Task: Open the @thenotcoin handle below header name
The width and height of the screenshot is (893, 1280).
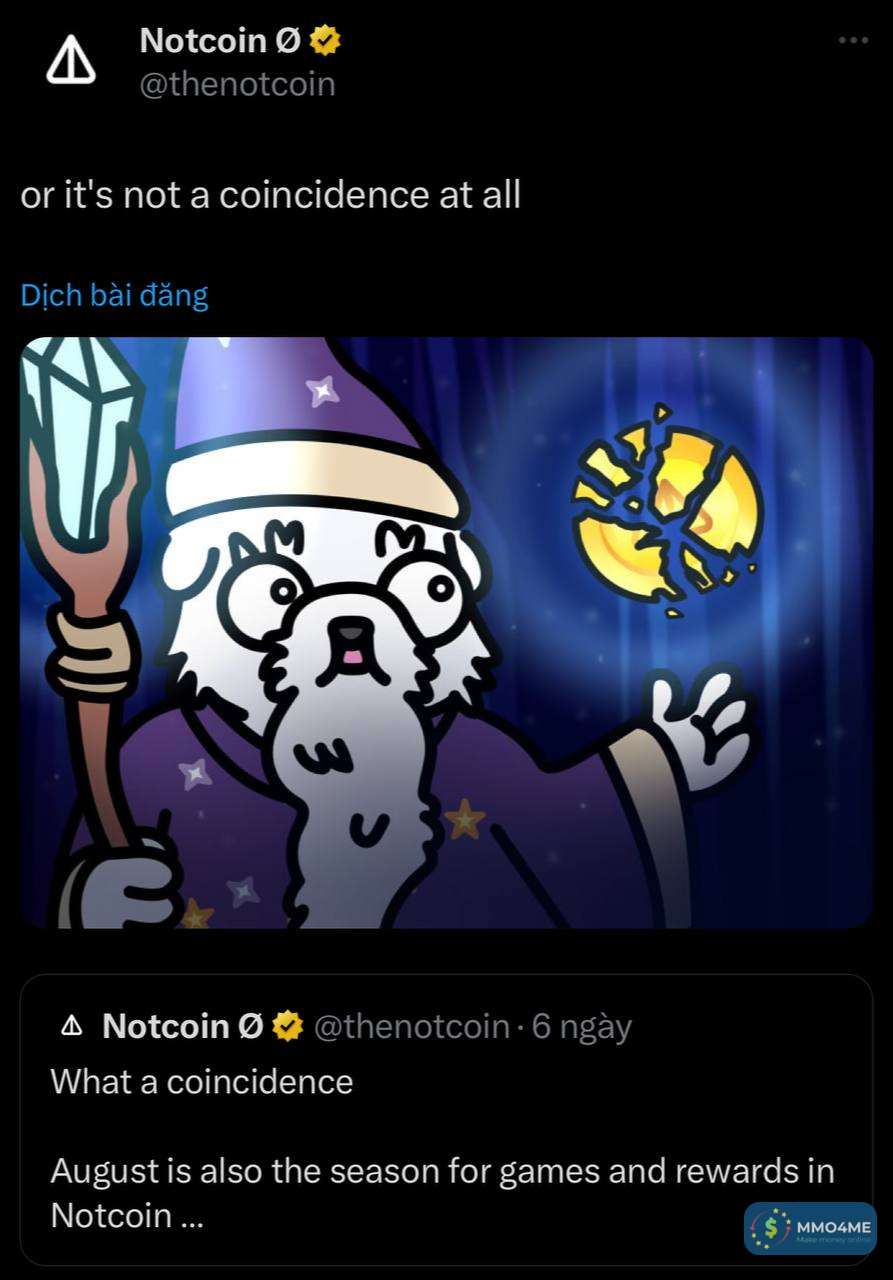Action: click(237, 84)
